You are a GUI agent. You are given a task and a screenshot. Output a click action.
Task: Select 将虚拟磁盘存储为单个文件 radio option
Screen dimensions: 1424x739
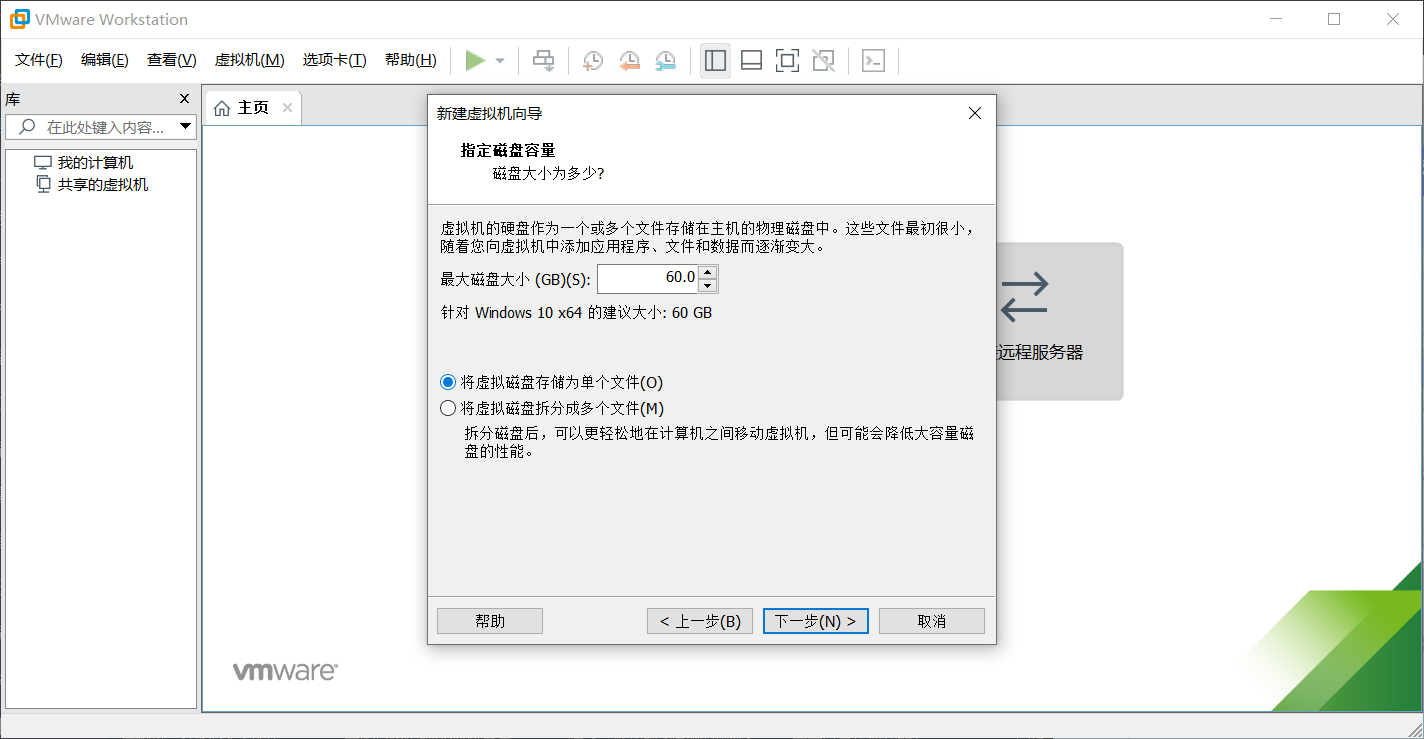tap(551, 382)
